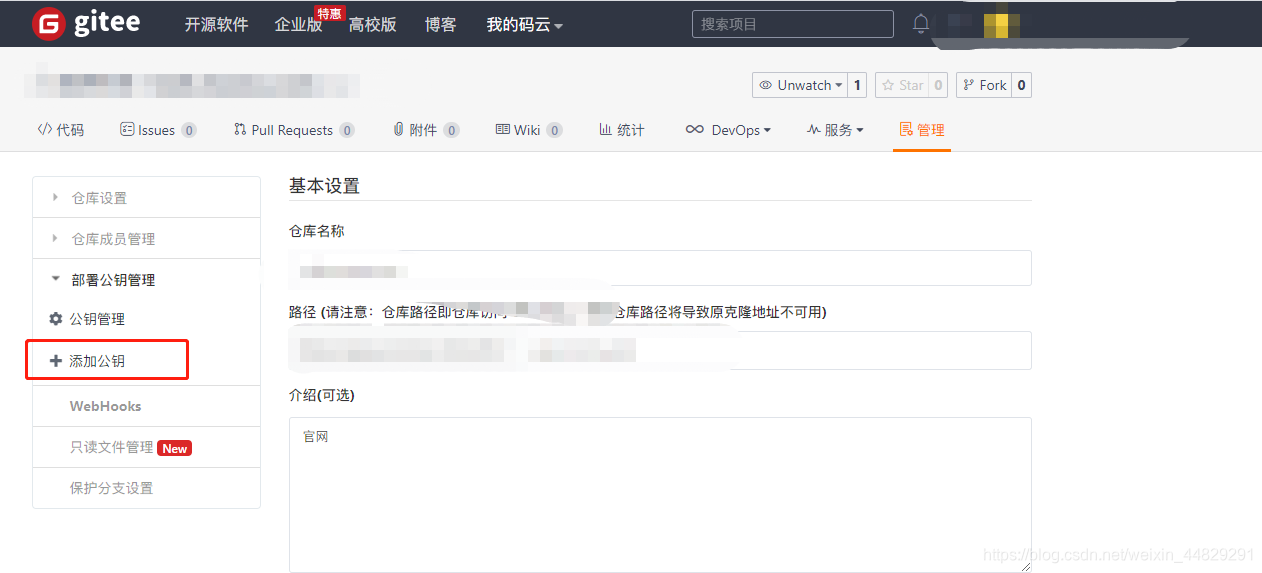Viewport: 1262px width, 573px height.
Task: Open 企业版 in the top navigation
Action: [298, 25]
